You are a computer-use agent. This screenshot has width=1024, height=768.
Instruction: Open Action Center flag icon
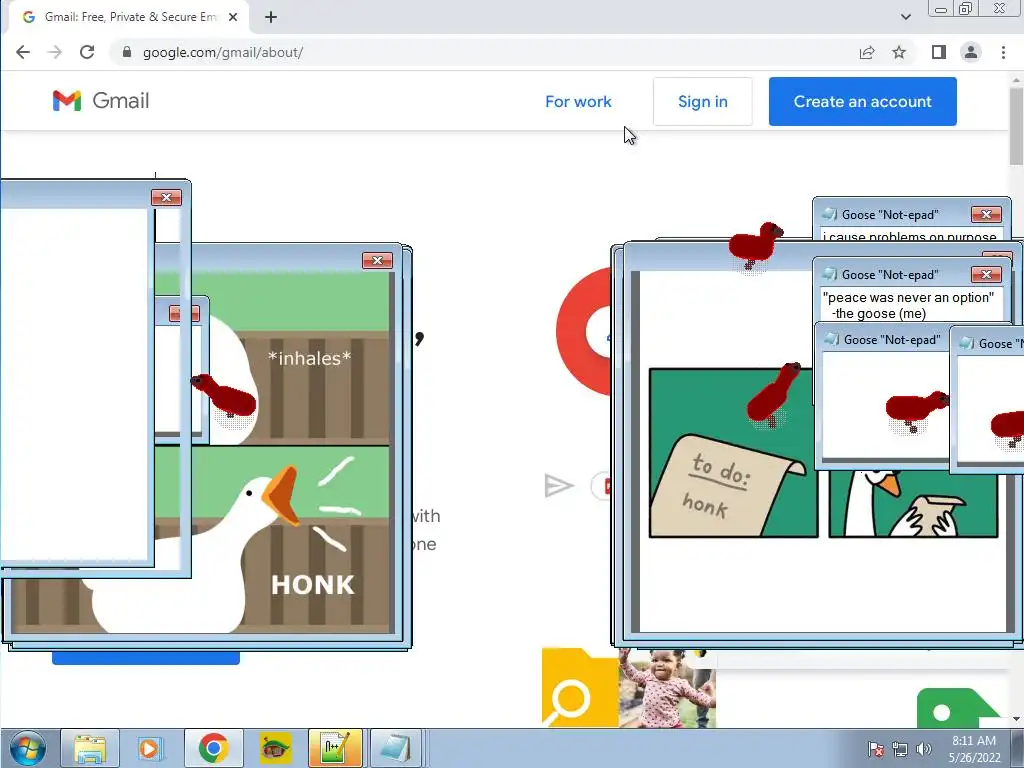[x=876, y=749]
